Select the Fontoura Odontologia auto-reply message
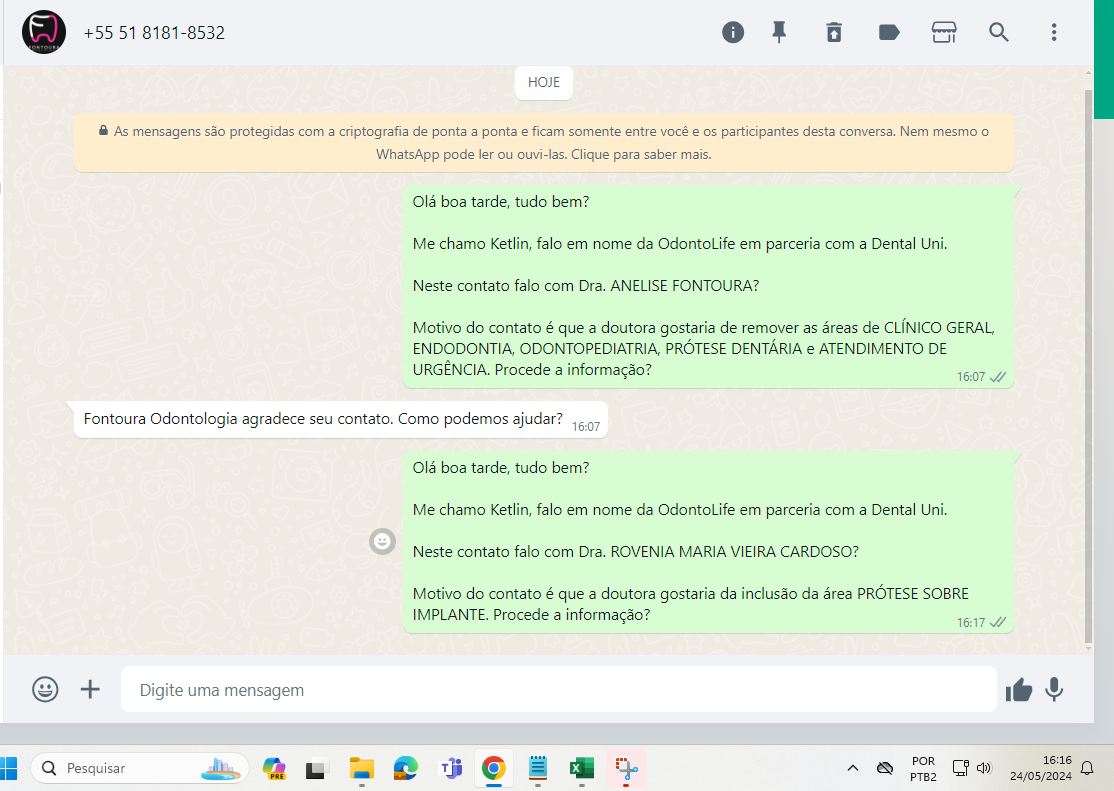1114x791 pixels. point(340,419)
